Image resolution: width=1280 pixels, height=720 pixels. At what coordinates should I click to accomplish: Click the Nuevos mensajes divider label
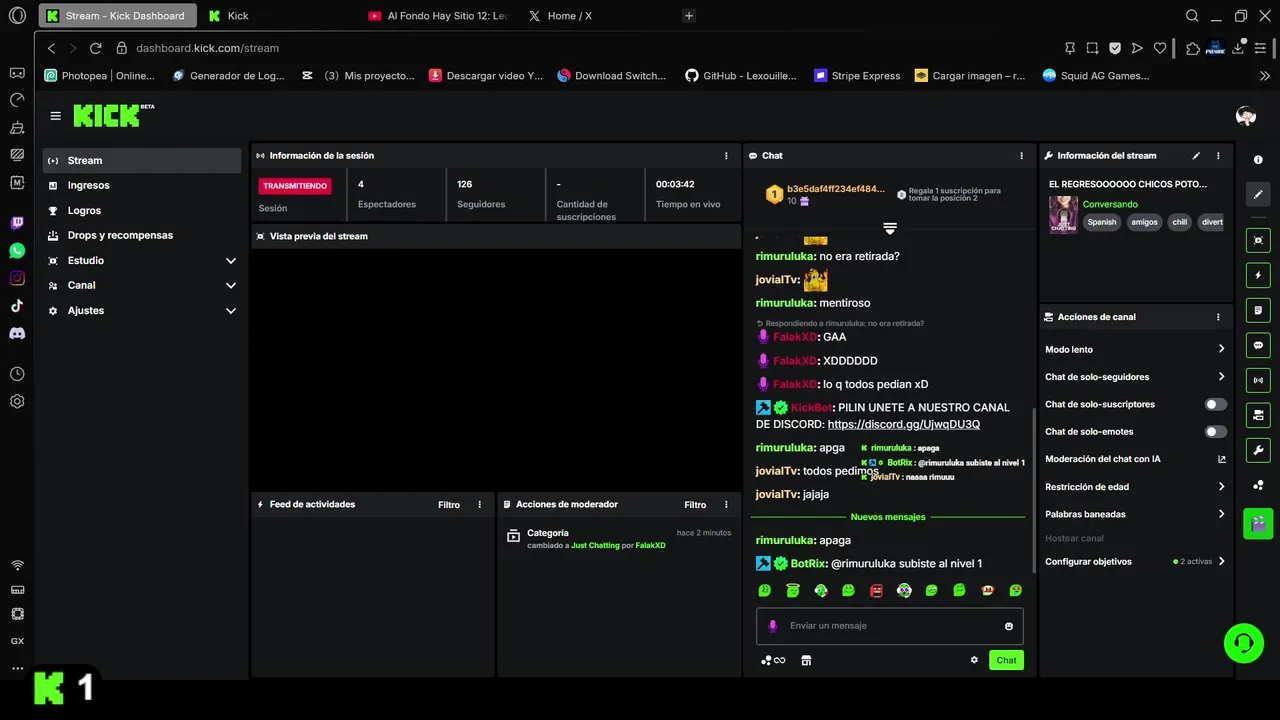pos(888,517)
